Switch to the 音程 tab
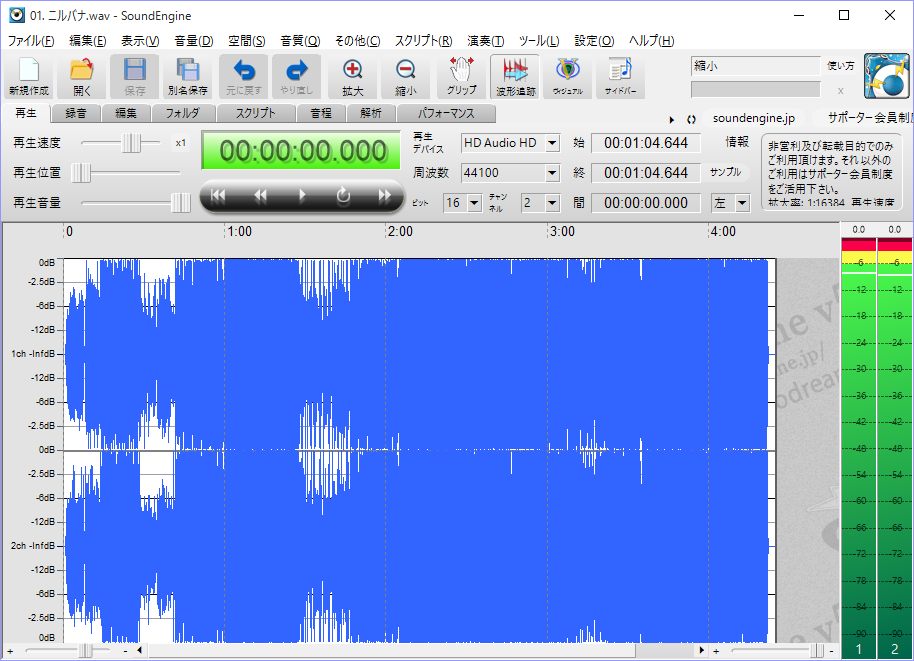914x661 pixels. [321, 113]
